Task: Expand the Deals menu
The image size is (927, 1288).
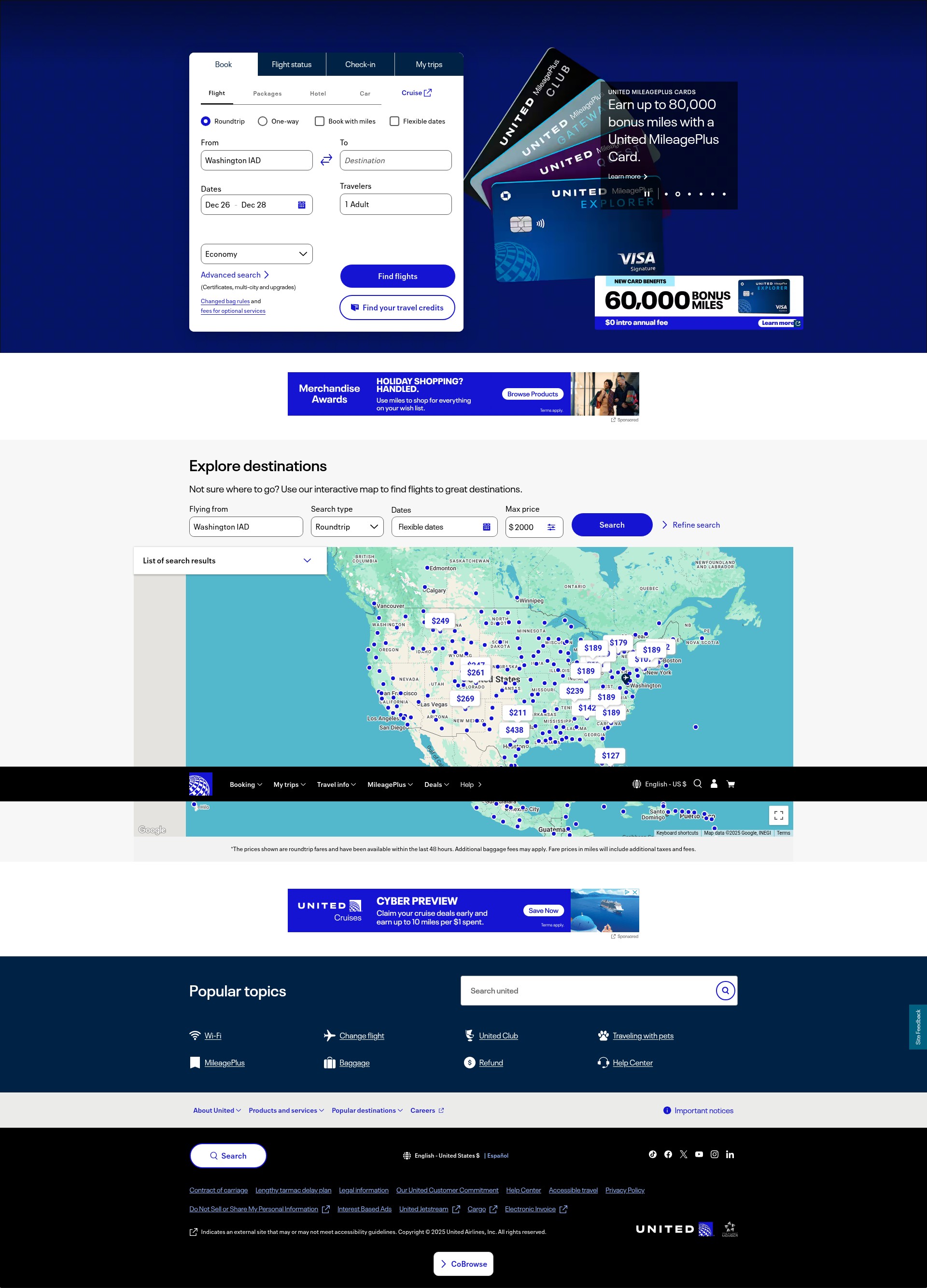Action: (x=437, y=784)
